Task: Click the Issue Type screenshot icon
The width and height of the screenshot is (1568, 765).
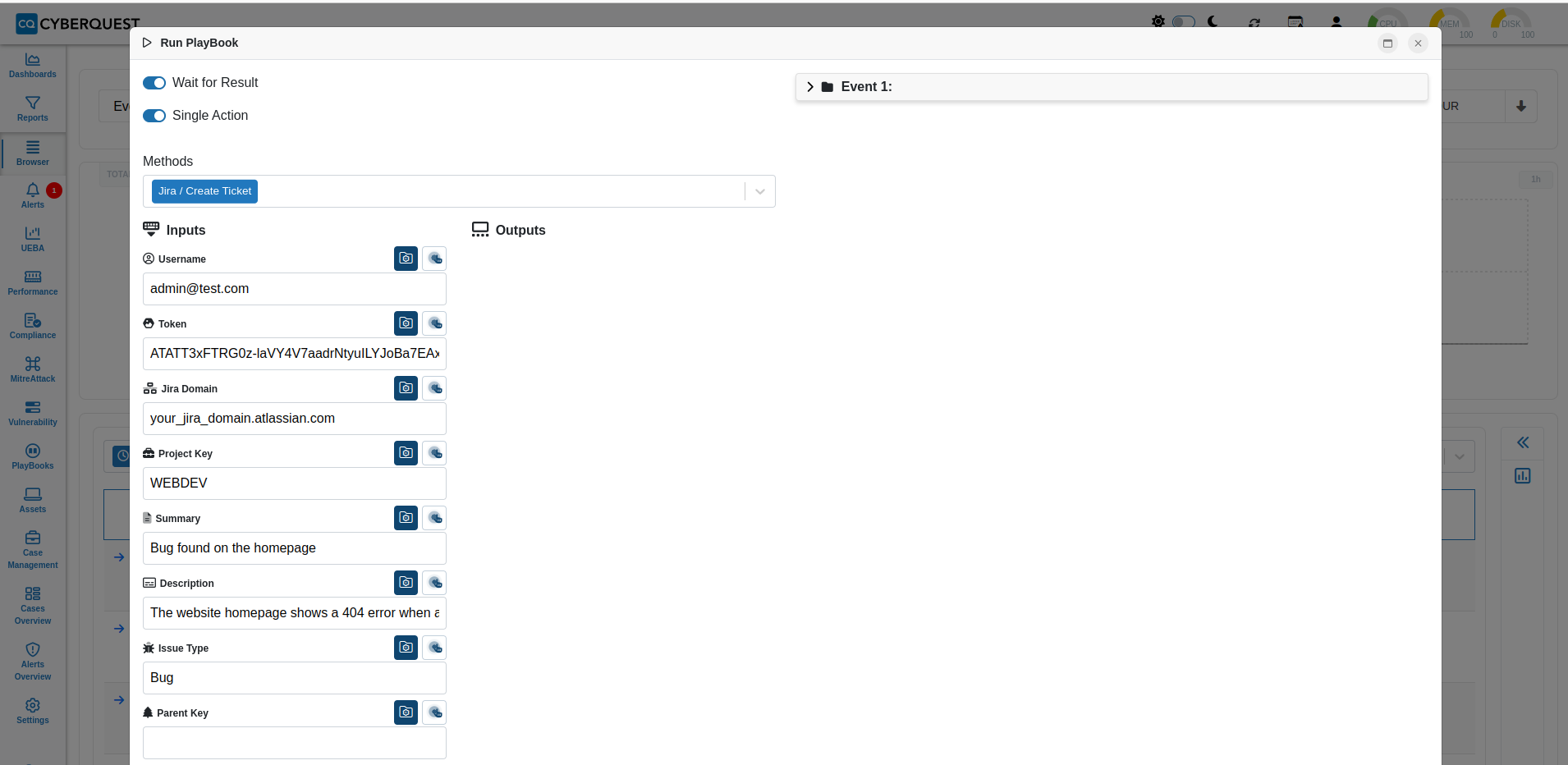Action: coord(406,648)
